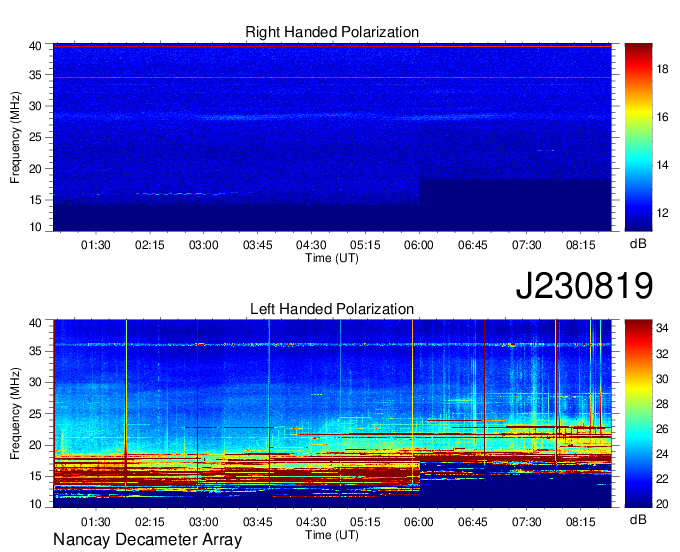Pick the 05:15 time tick on Left Handed plot
680x552 pixels.
point(365,522)
